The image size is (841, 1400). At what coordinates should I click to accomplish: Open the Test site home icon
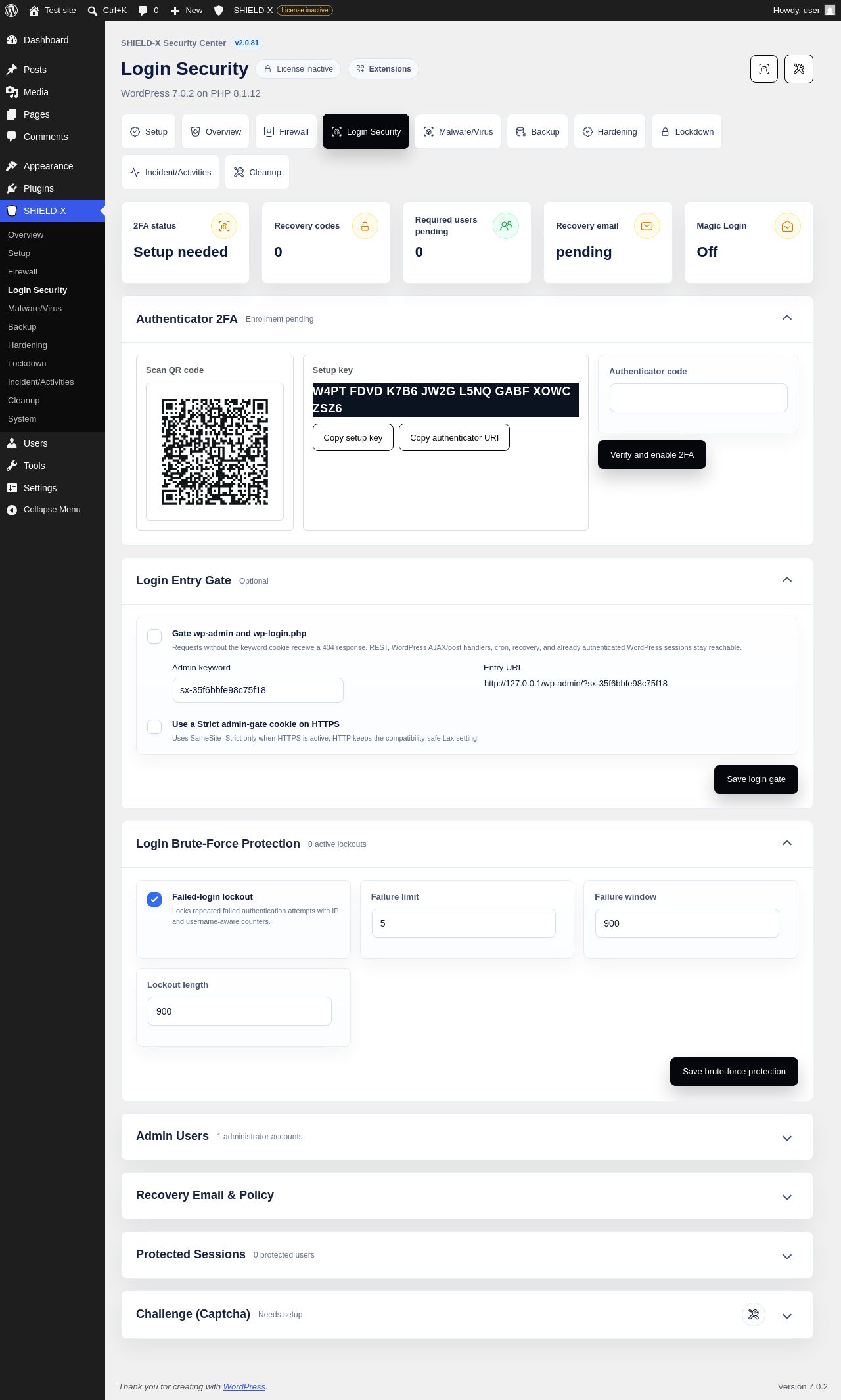coord(34,11)
